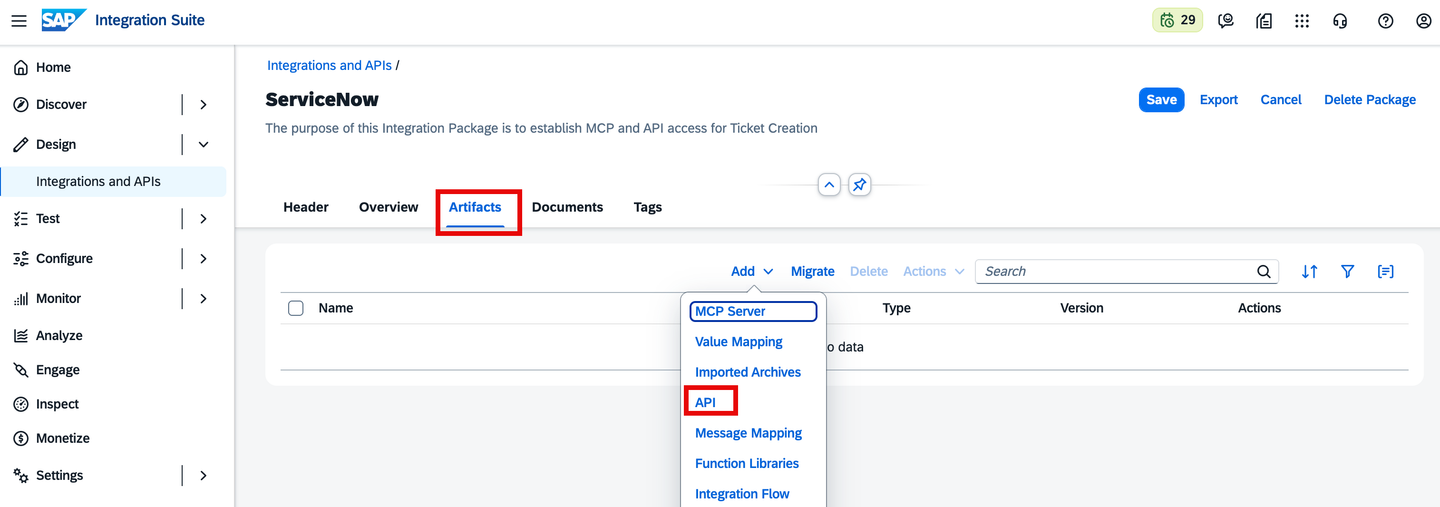Click the Name column header
Screen dimensions: 1440x507
[336, 308]
